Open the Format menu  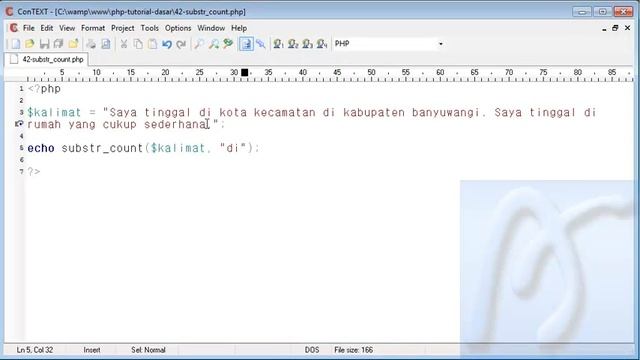click(93, 28)
